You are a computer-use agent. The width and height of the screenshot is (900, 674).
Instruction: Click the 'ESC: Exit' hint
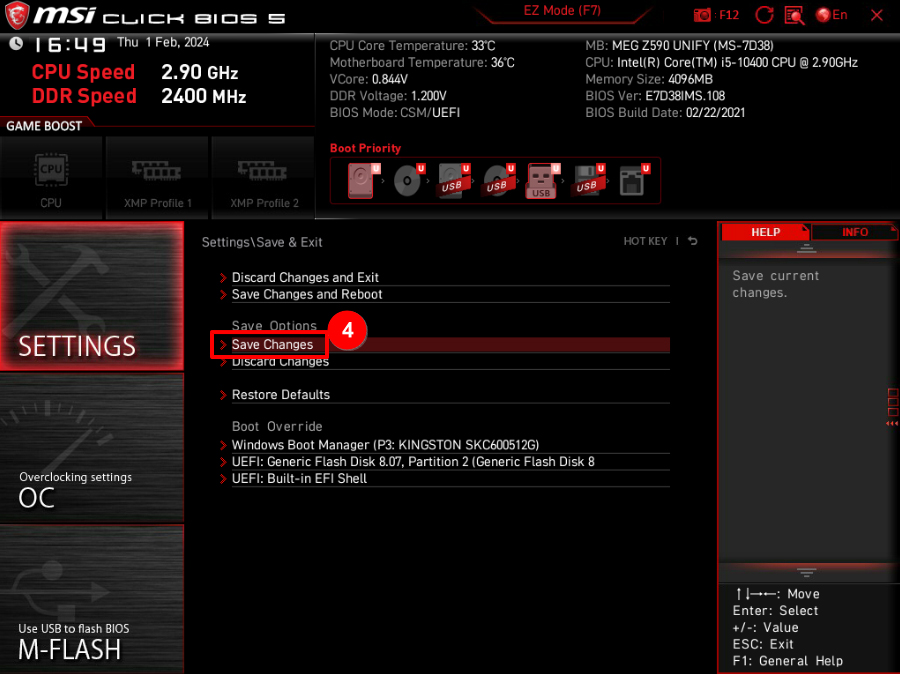point(763,644)
